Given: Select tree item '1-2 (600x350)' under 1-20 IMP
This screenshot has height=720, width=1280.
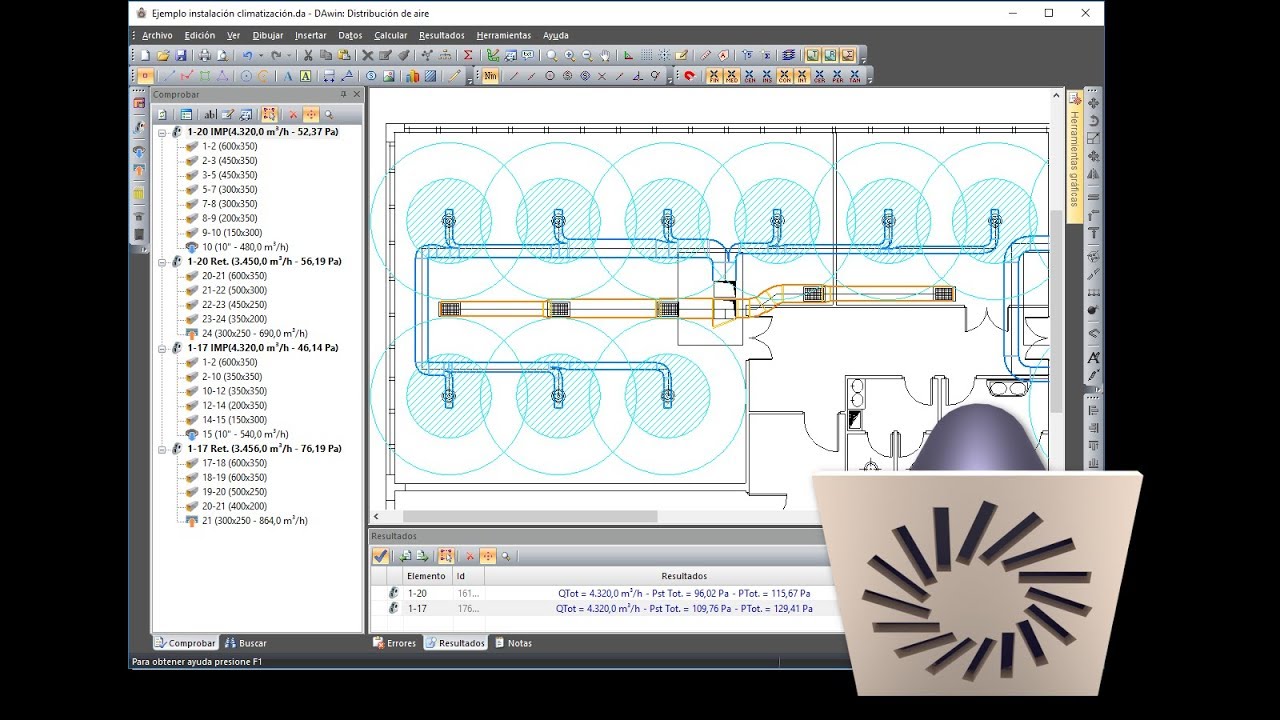Looking at the screenshot, I should pyautogui.click(x=229, y=146).
